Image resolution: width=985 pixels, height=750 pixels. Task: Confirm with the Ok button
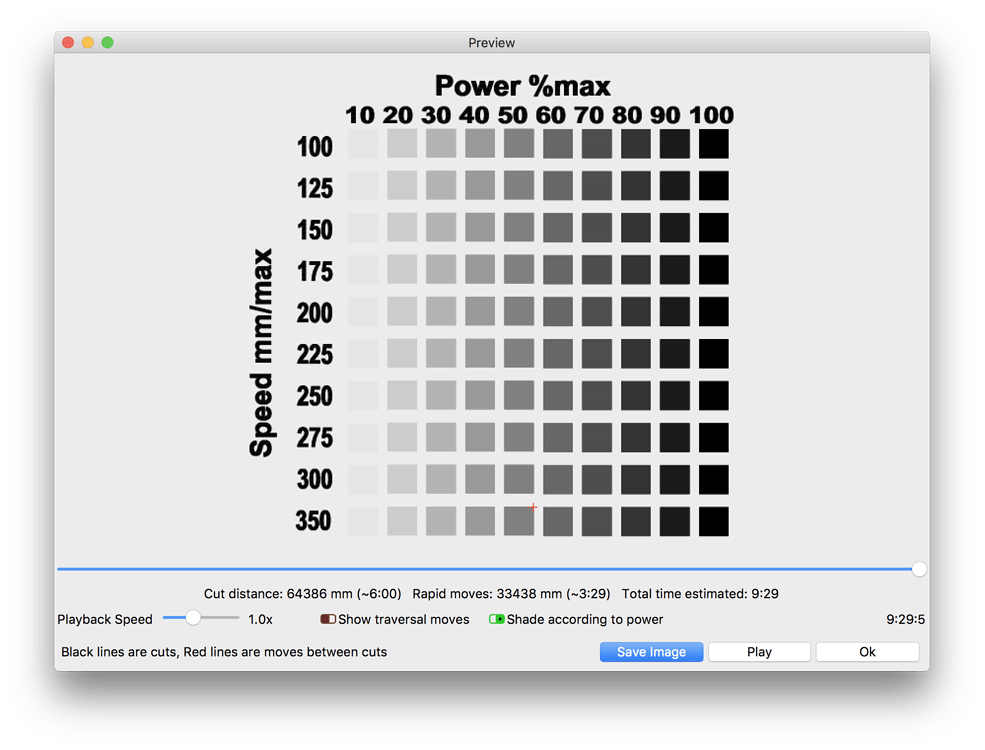(x=868, y=652)
